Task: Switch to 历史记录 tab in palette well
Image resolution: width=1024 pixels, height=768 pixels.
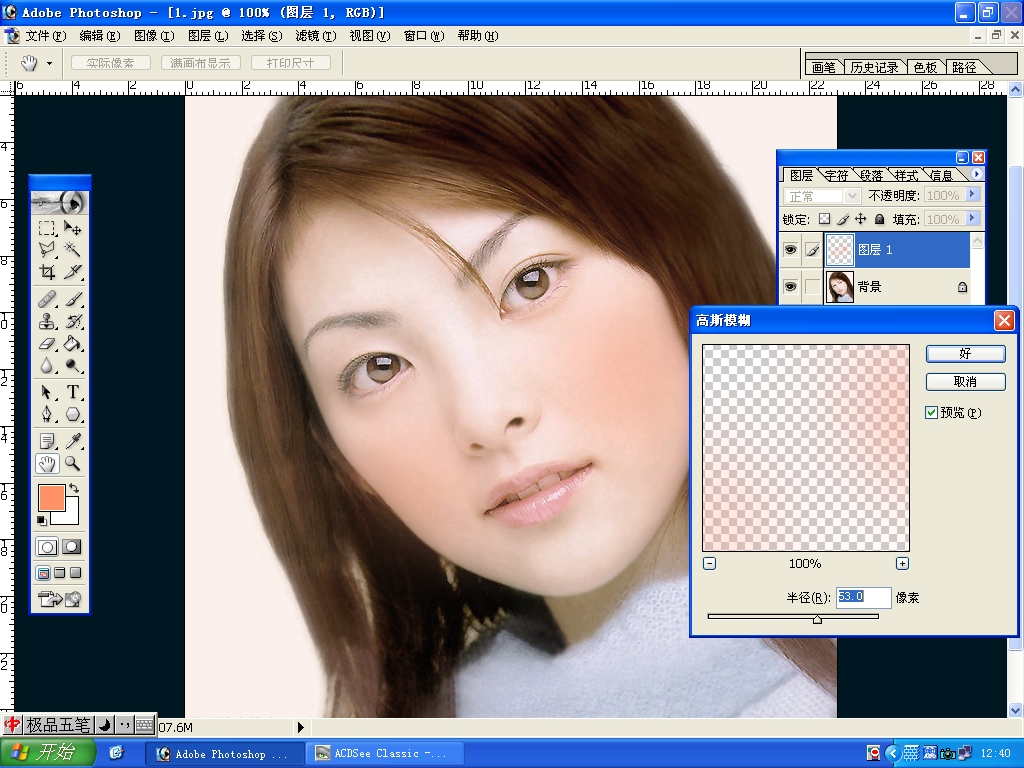Action: coord(874,67)
